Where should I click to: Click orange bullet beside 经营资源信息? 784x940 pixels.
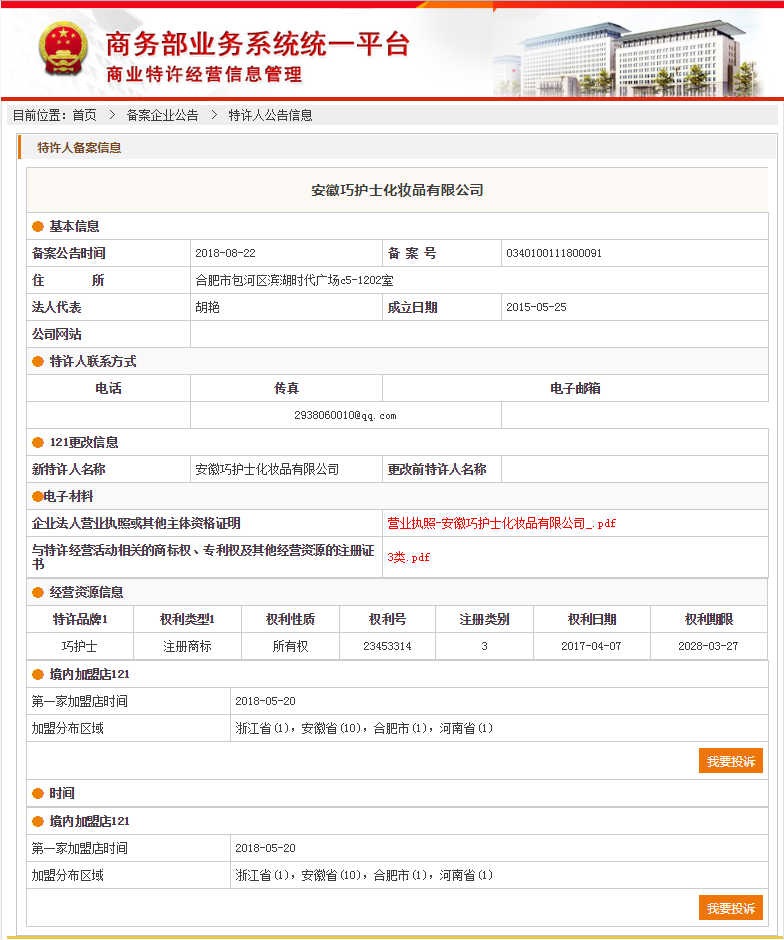38,593
